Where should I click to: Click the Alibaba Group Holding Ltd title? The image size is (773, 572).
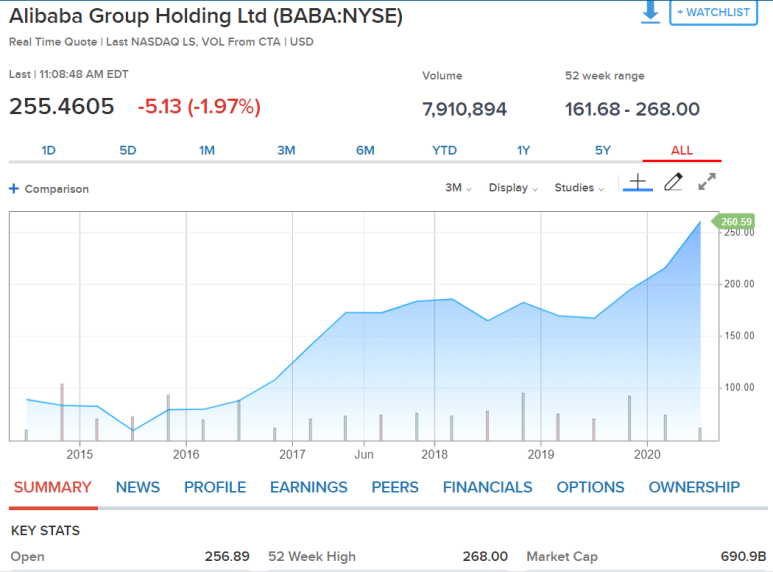(206, 16)
